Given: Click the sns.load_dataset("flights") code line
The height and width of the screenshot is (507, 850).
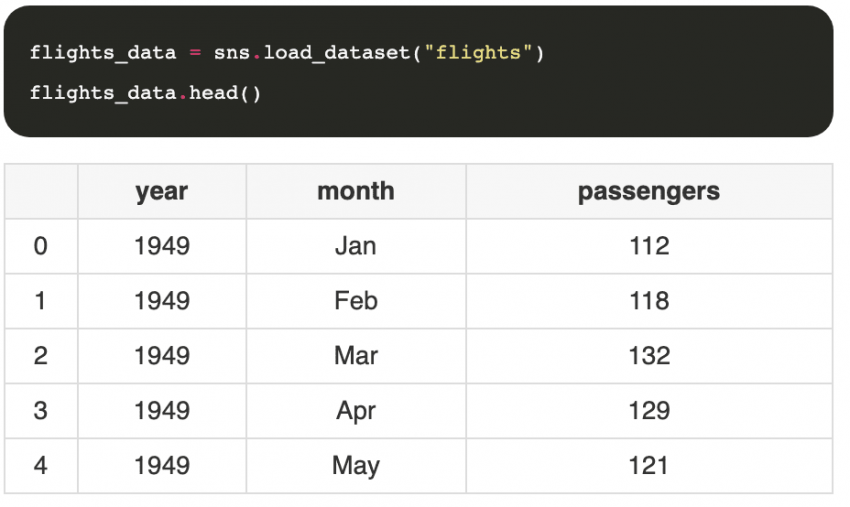Looking at the screenshot, I should point(287,52).
